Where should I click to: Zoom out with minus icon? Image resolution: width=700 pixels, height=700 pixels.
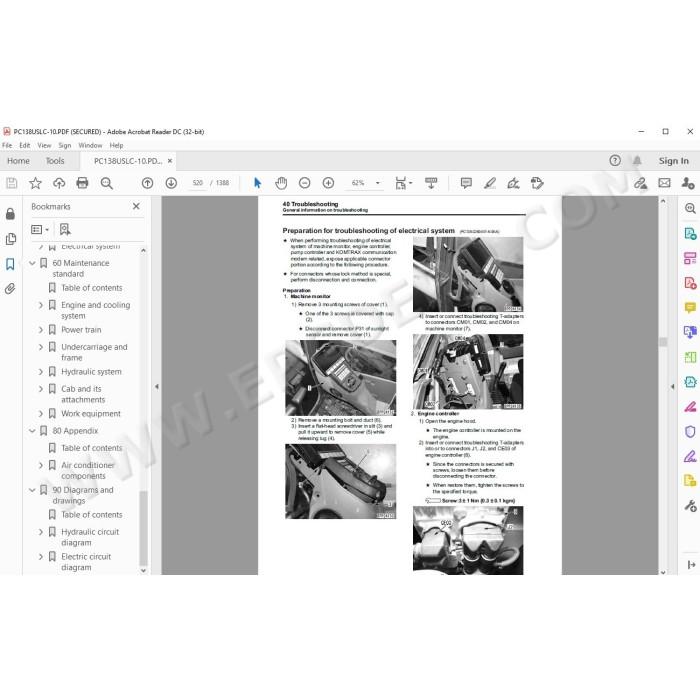304,183
